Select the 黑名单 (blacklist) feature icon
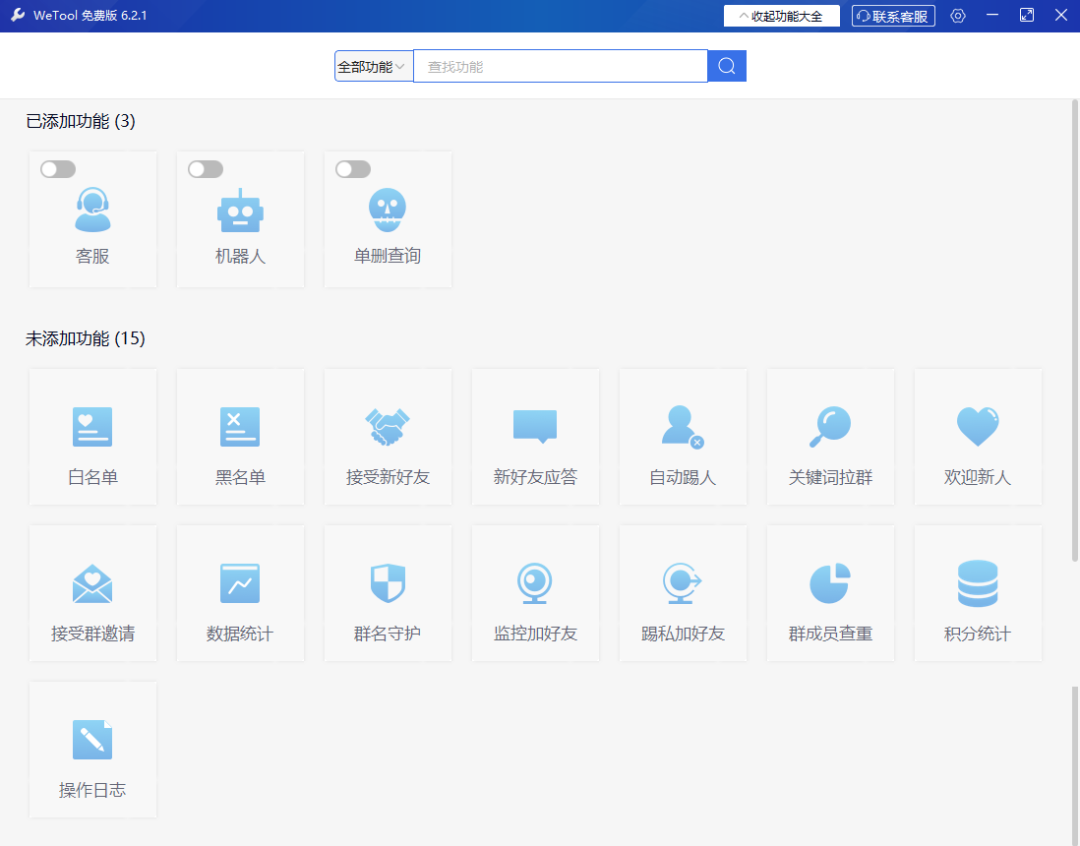Screen dimensions: 1080x846 coord(240,437)
